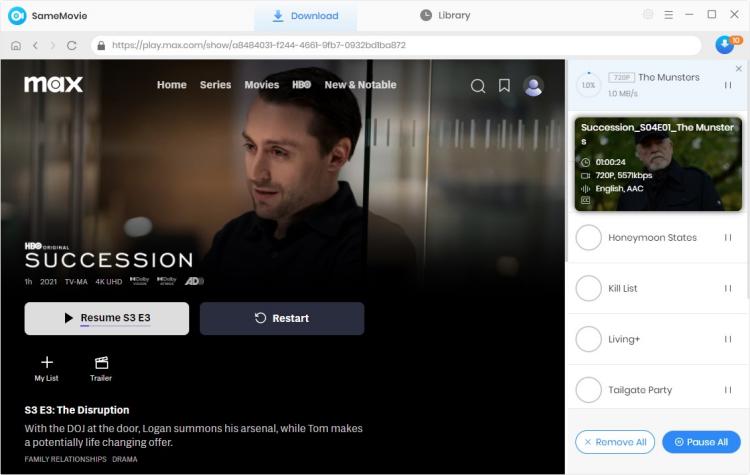The image size is (750, 475).
Task: Click the S3 E3: The Disruption title
Action: [77, 410]
